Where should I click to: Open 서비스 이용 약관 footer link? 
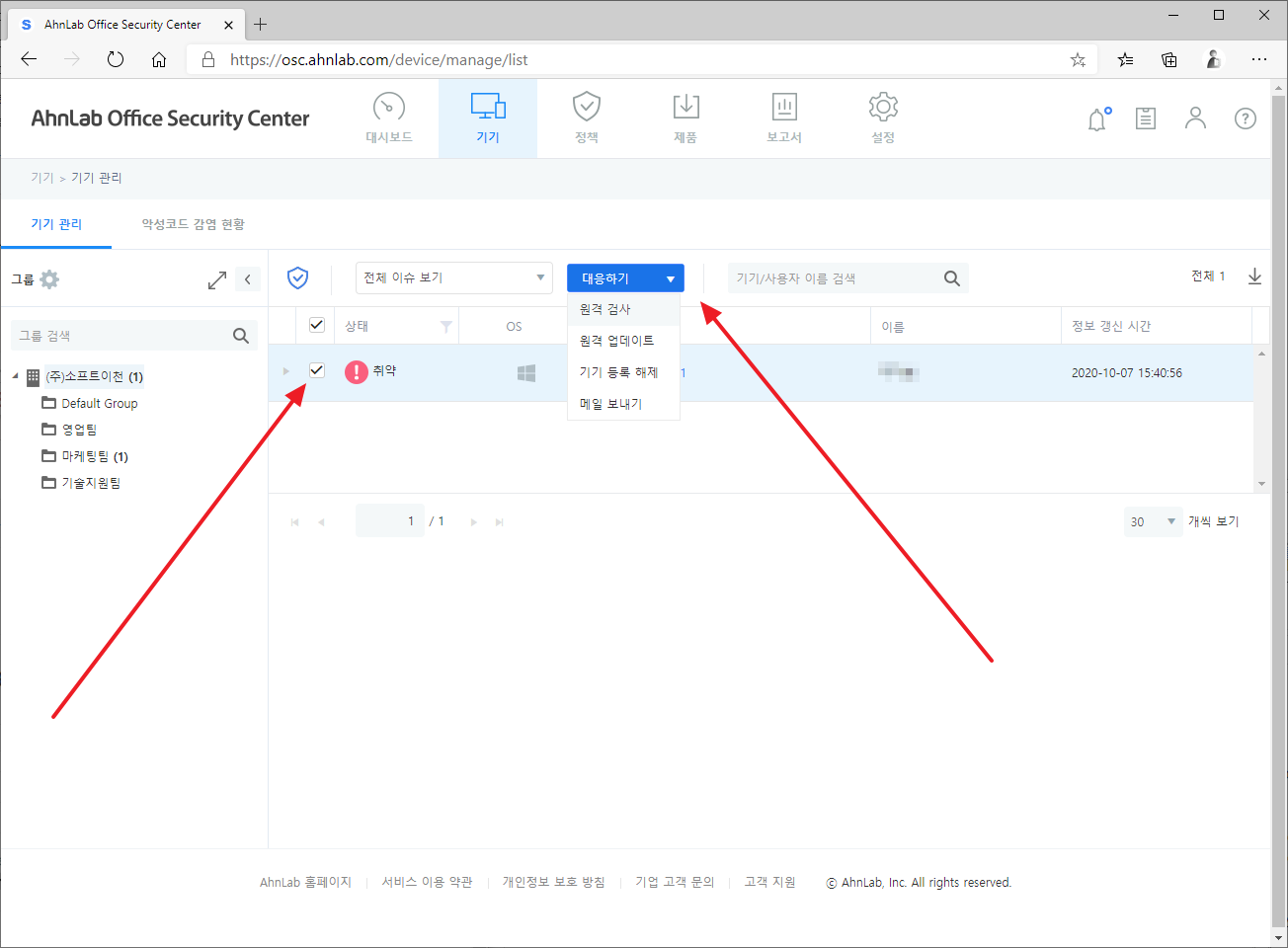point(427,883)
